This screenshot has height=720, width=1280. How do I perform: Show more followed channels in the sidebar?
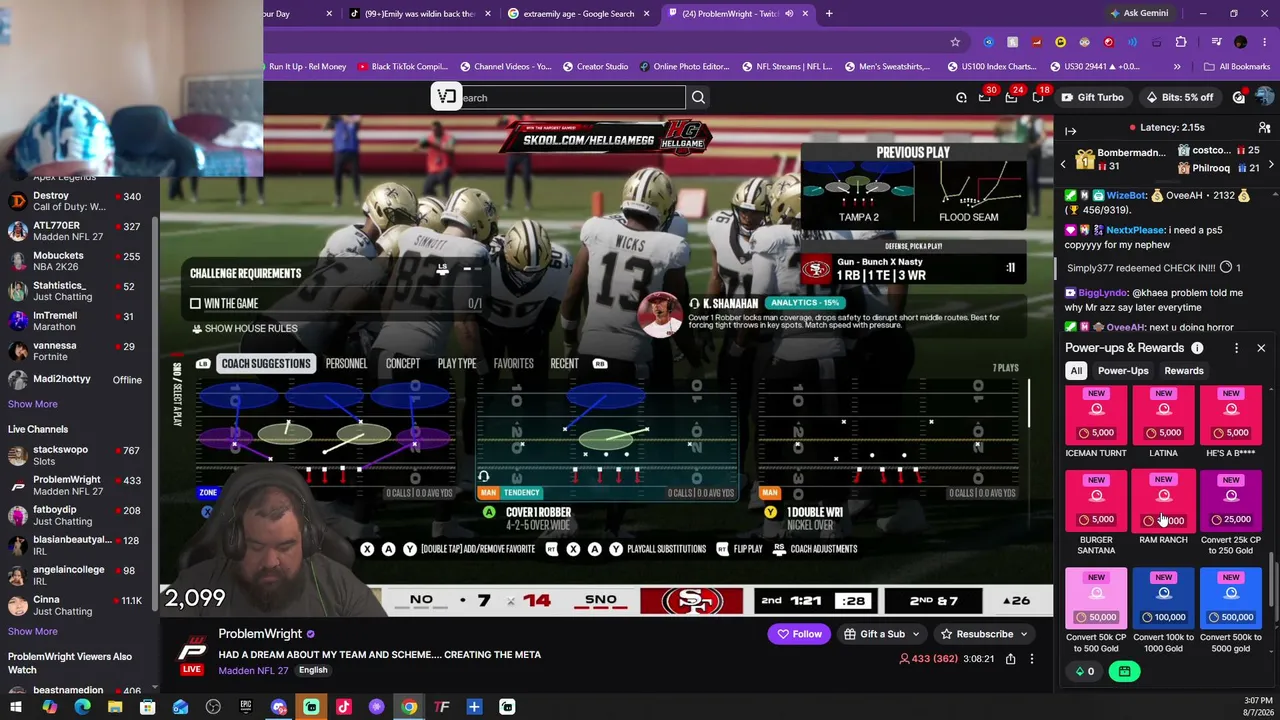click(x=33, y=404)
